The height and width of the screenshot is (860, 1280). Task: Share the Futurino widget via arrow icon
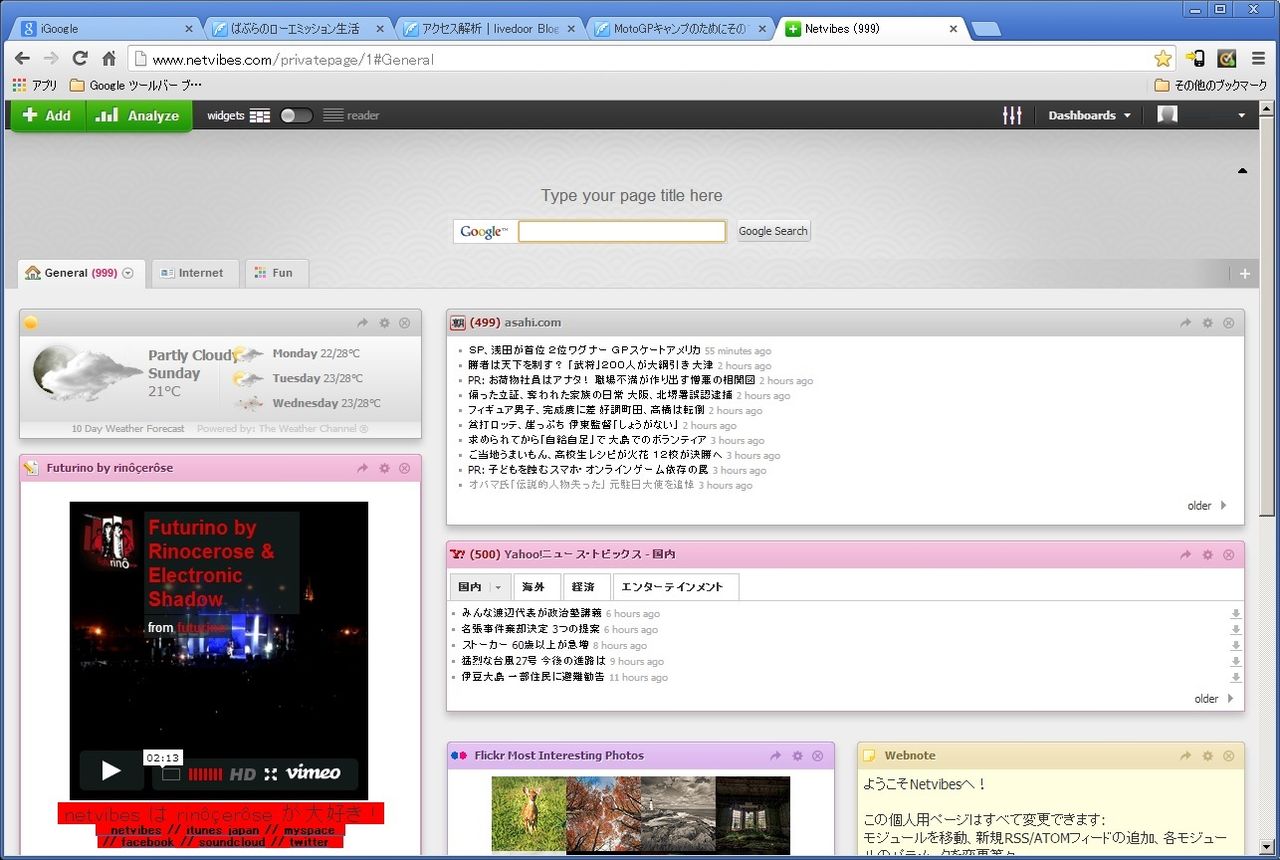[363, 468]
